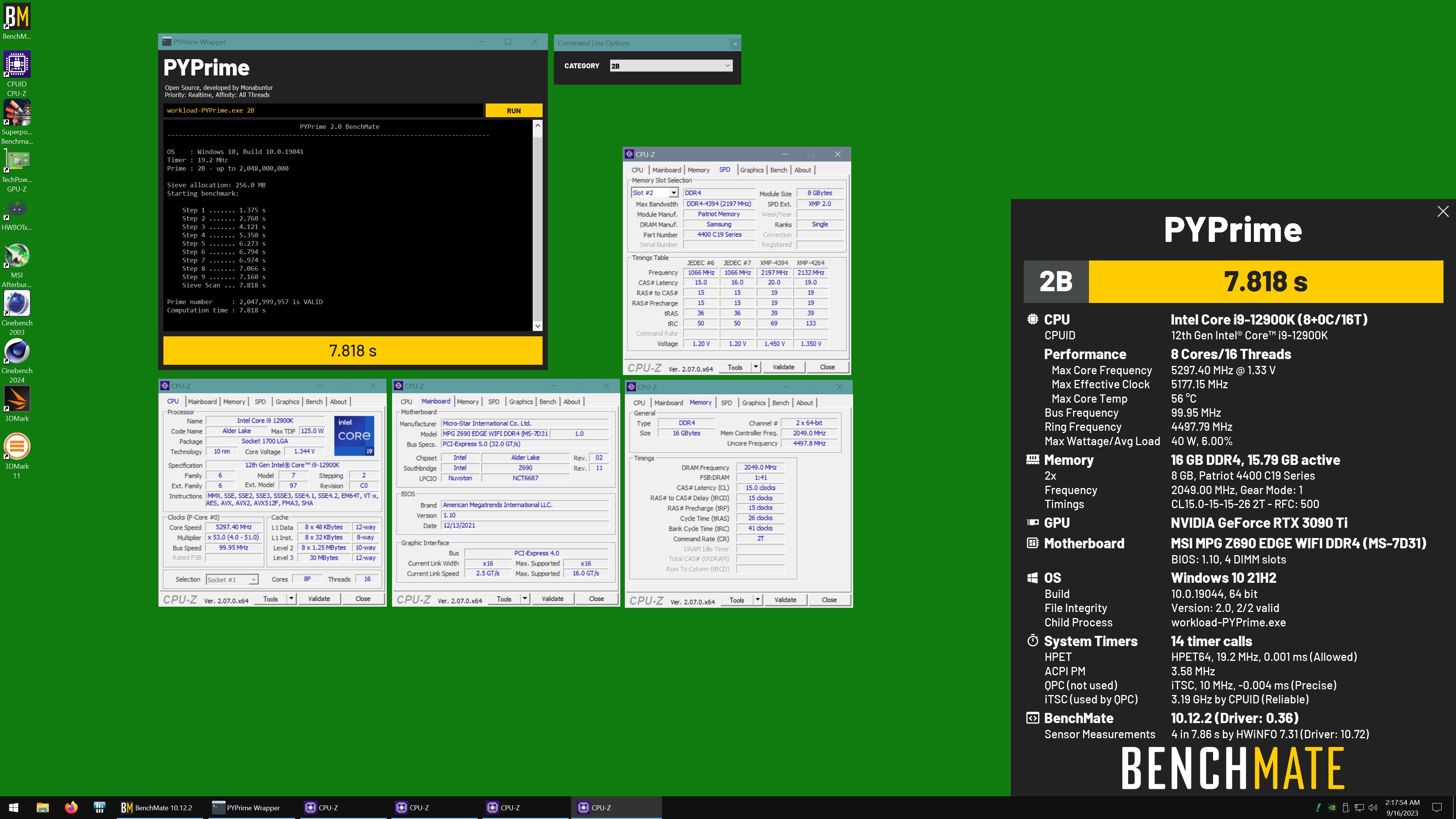Image resolution: width=1456 pixels, height=819 pixels.
Task: Click Validate in the CPU-Z Memory window
Action: pyautogui.click(x=785, y=600)
